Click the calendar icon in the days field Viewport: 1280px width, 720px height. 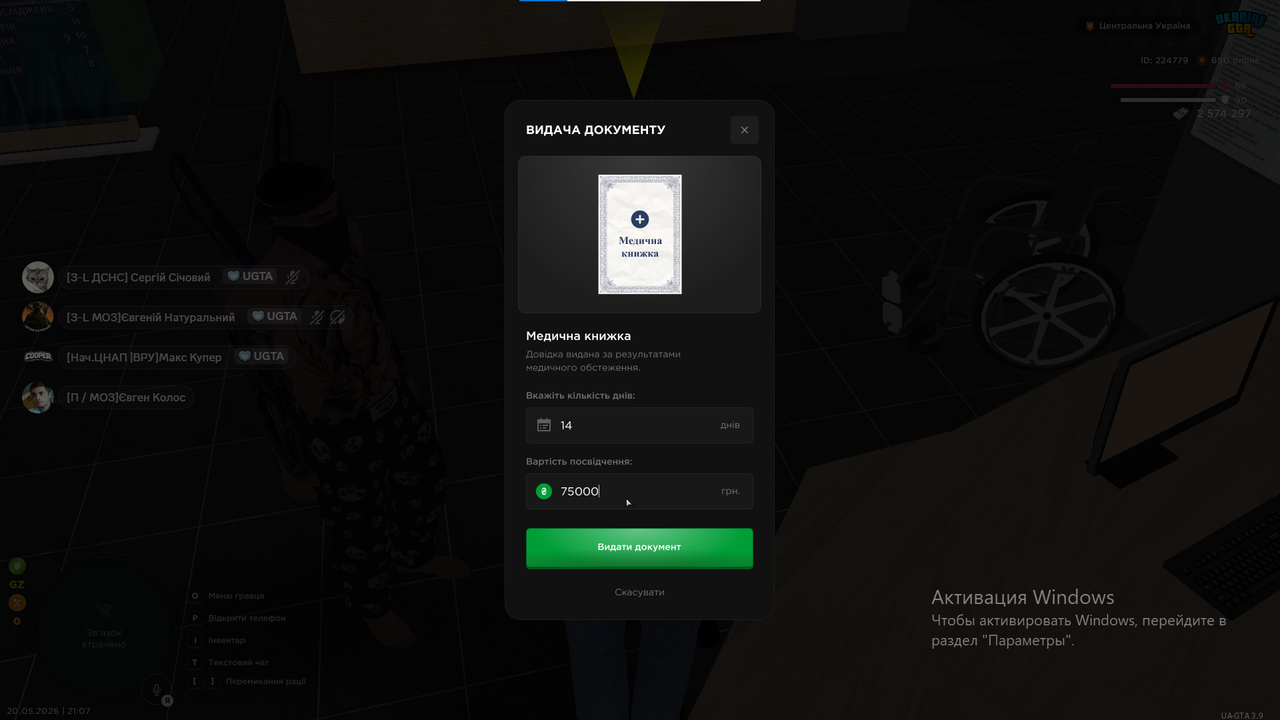544,425
